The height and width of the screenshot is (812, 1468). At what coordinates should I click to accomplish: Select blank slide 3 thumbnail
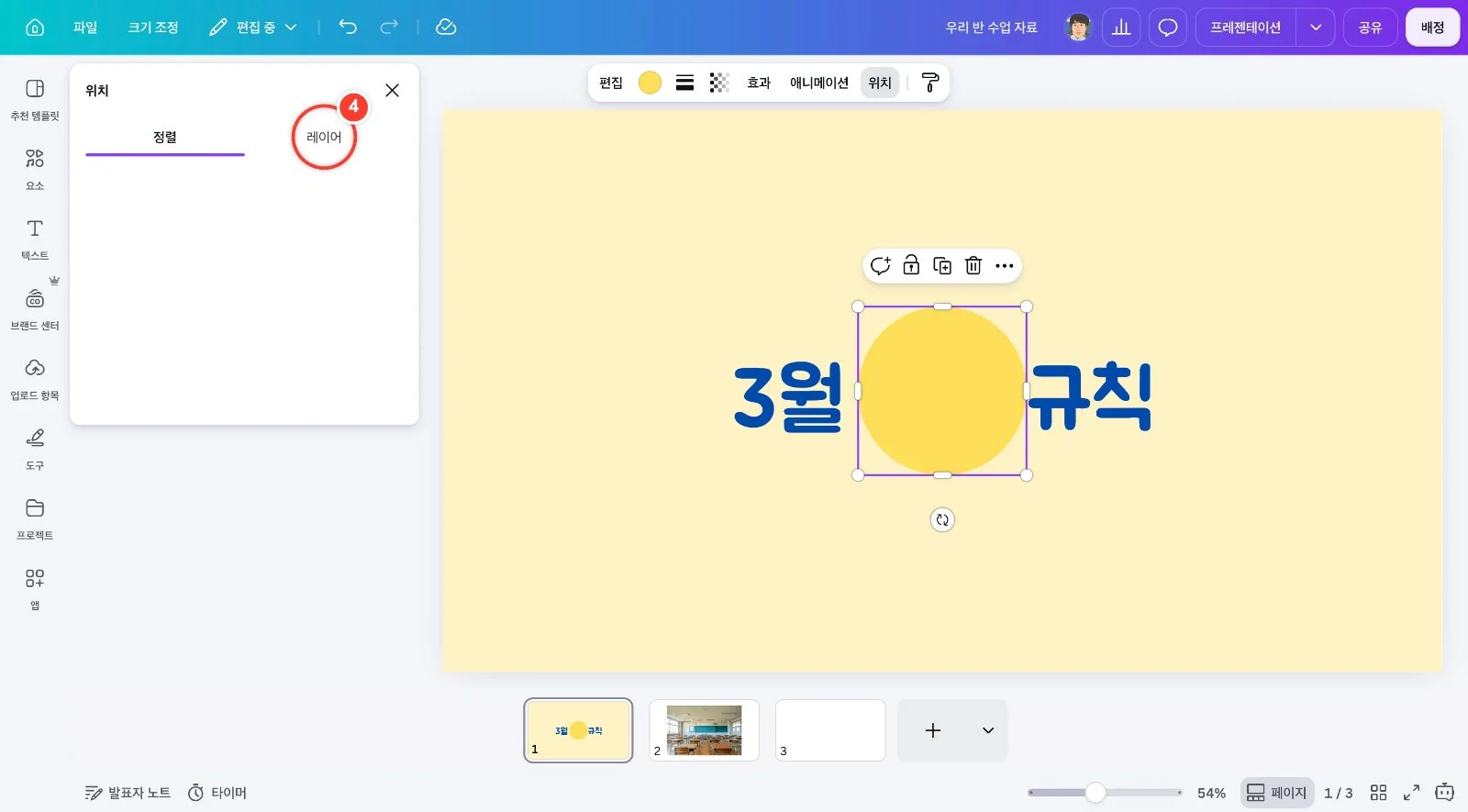coord(830,730)
